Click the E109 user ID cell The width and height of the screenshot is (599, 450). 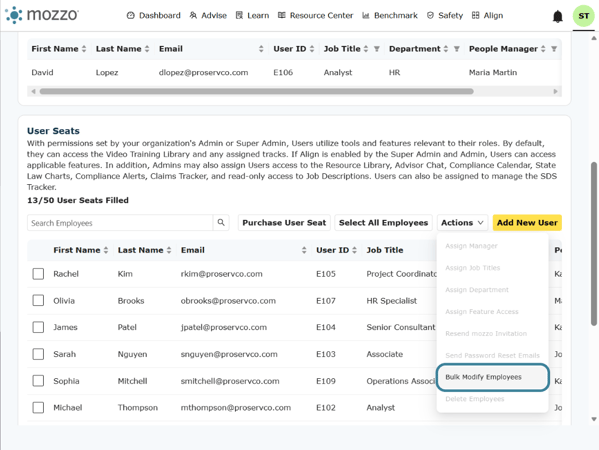pyautogui.click(x=326, y=381)
